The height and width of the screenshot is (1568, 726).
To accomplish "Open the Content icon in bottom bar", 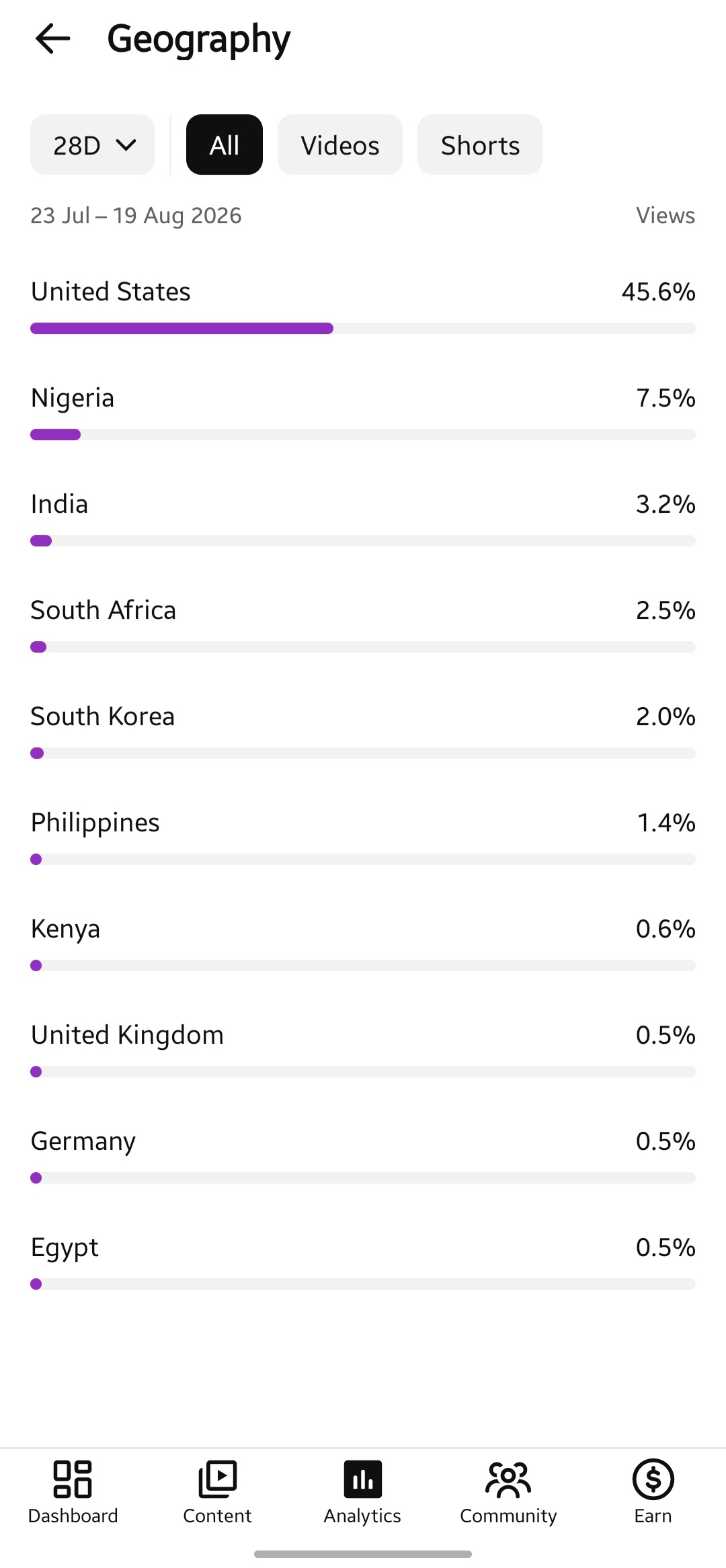I will point(217,1479).
